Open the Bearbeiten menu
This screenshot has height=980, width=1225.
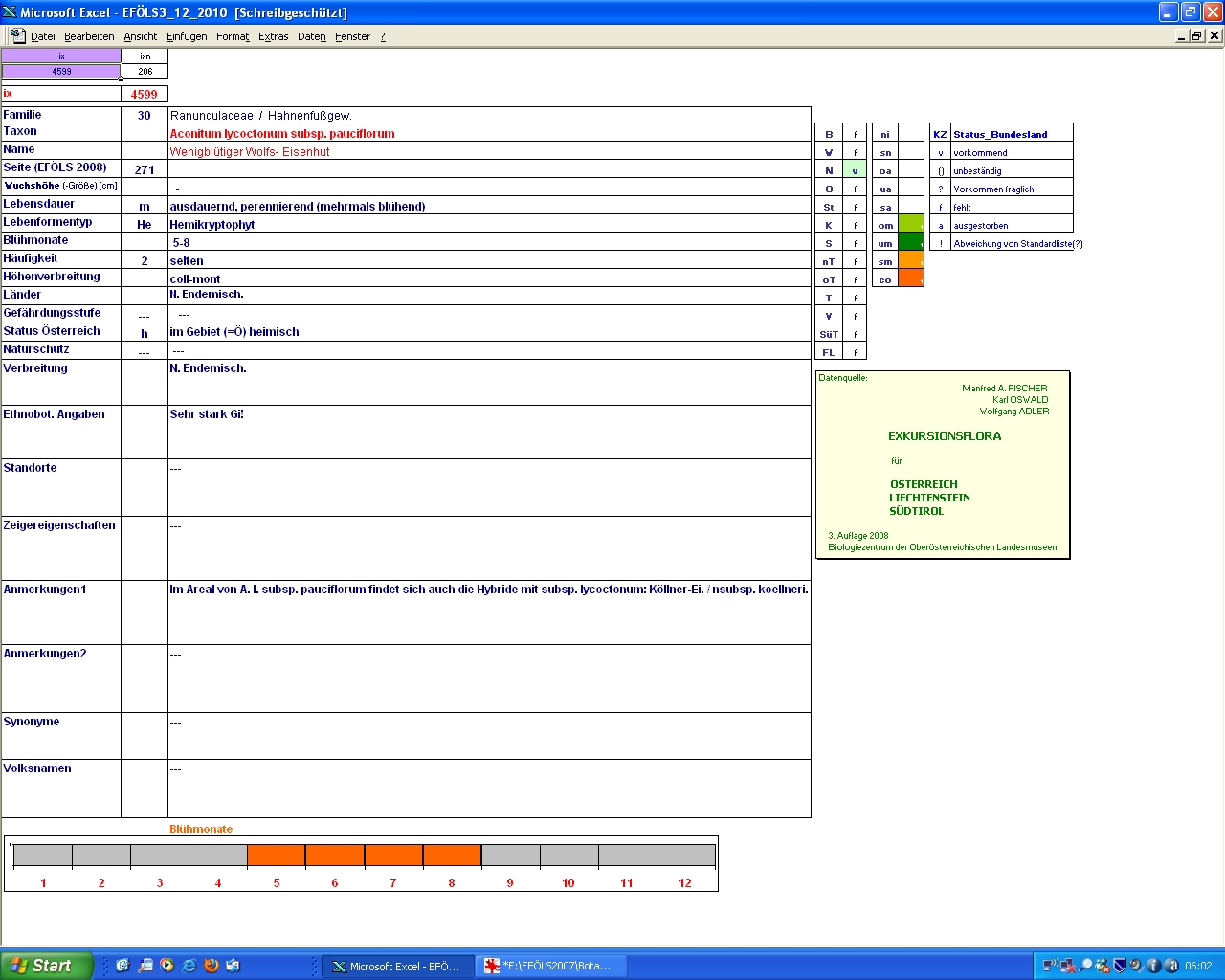89,36
